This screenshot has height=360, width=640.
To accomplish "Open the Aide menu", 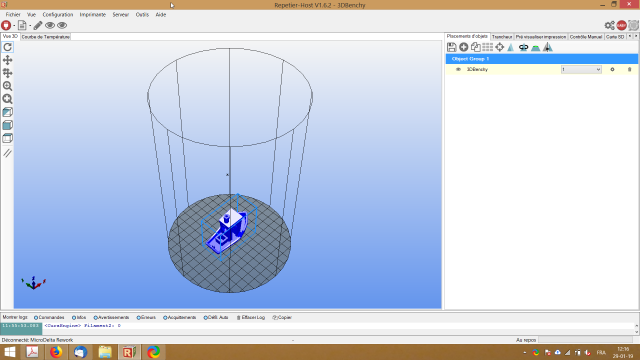I will click(x=161, y=15).
